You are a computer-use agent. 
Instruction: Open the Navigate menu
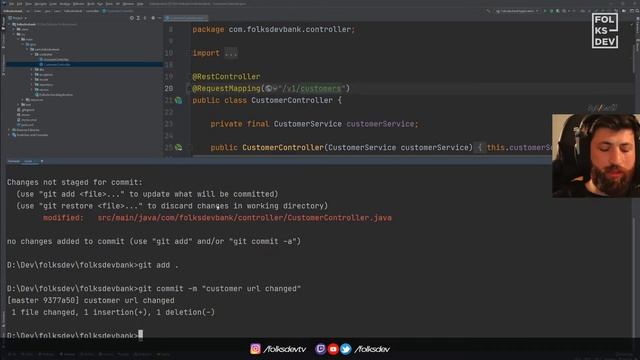pyautogui.click(x=40, y=4)
